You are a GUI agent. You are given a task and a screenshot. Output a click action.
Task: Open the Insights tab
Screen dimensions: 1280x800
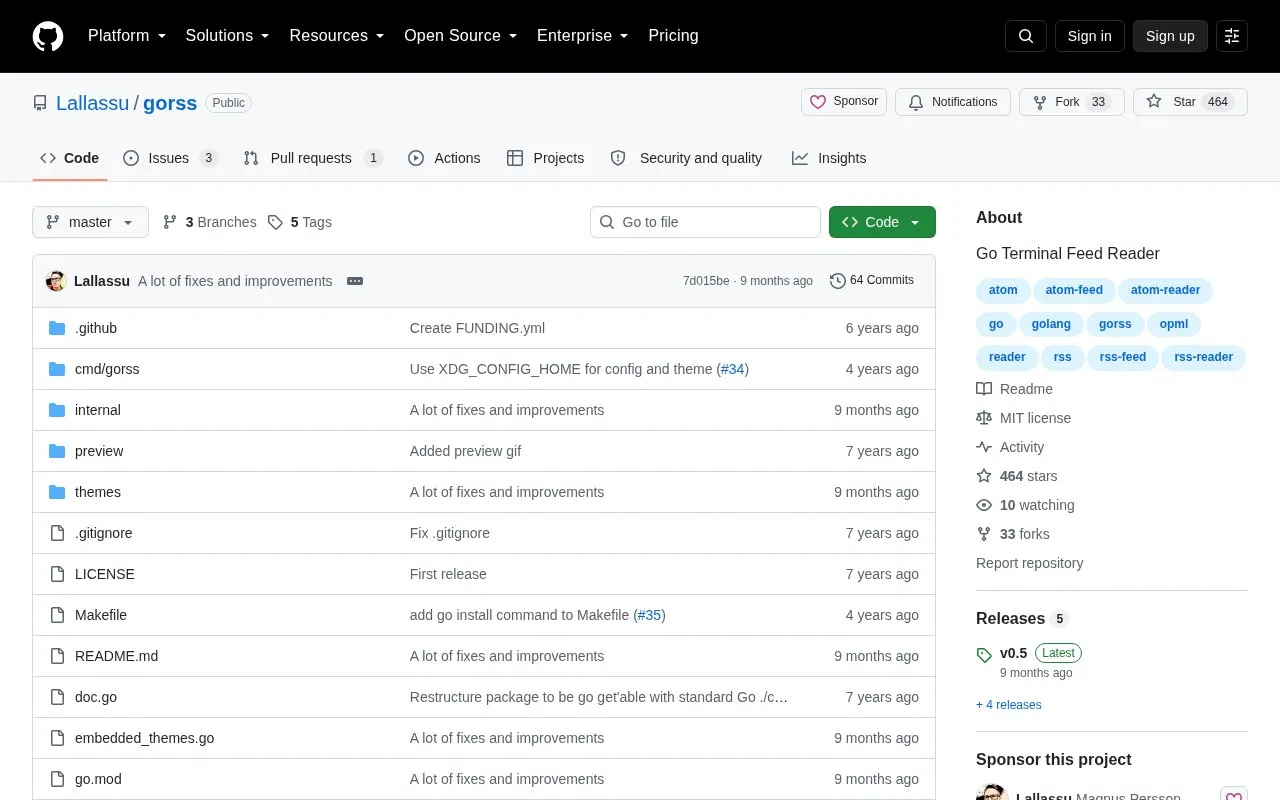(x=829, y=158)
